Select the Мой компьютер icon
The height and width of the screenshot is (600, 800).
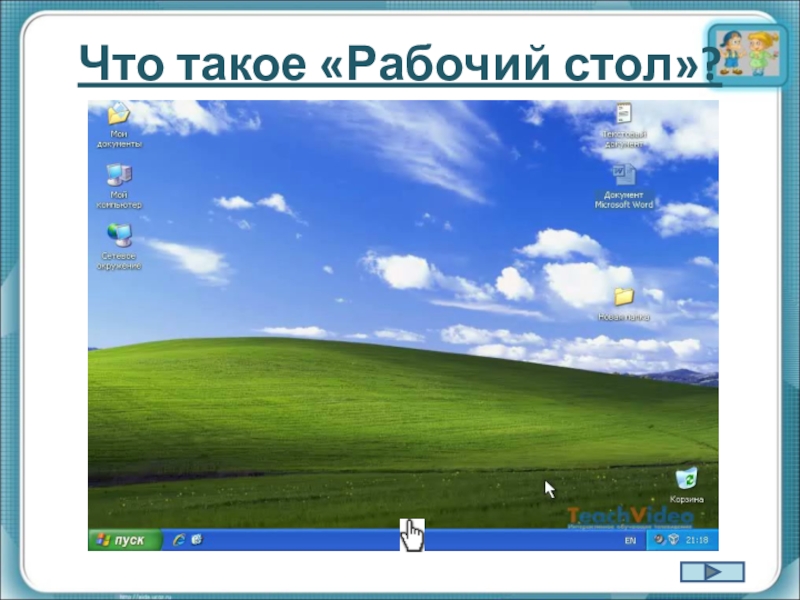[119, 186]
